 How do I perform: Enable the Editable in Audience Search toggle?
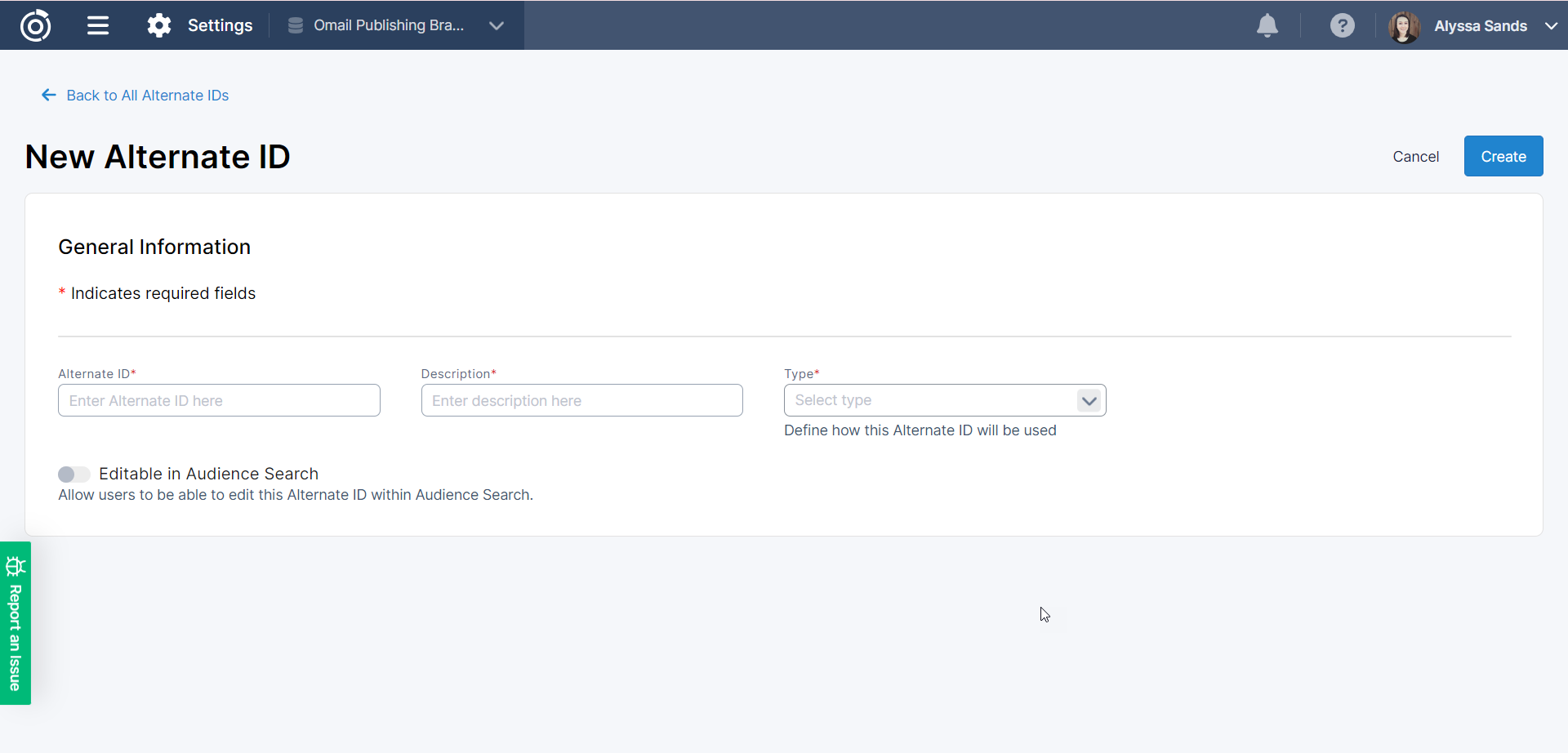coord(73,475)
